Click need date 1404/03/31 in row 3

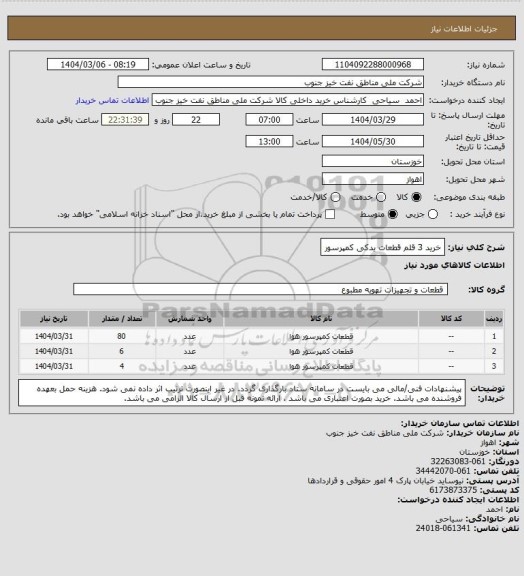click(x=54, y=366)
